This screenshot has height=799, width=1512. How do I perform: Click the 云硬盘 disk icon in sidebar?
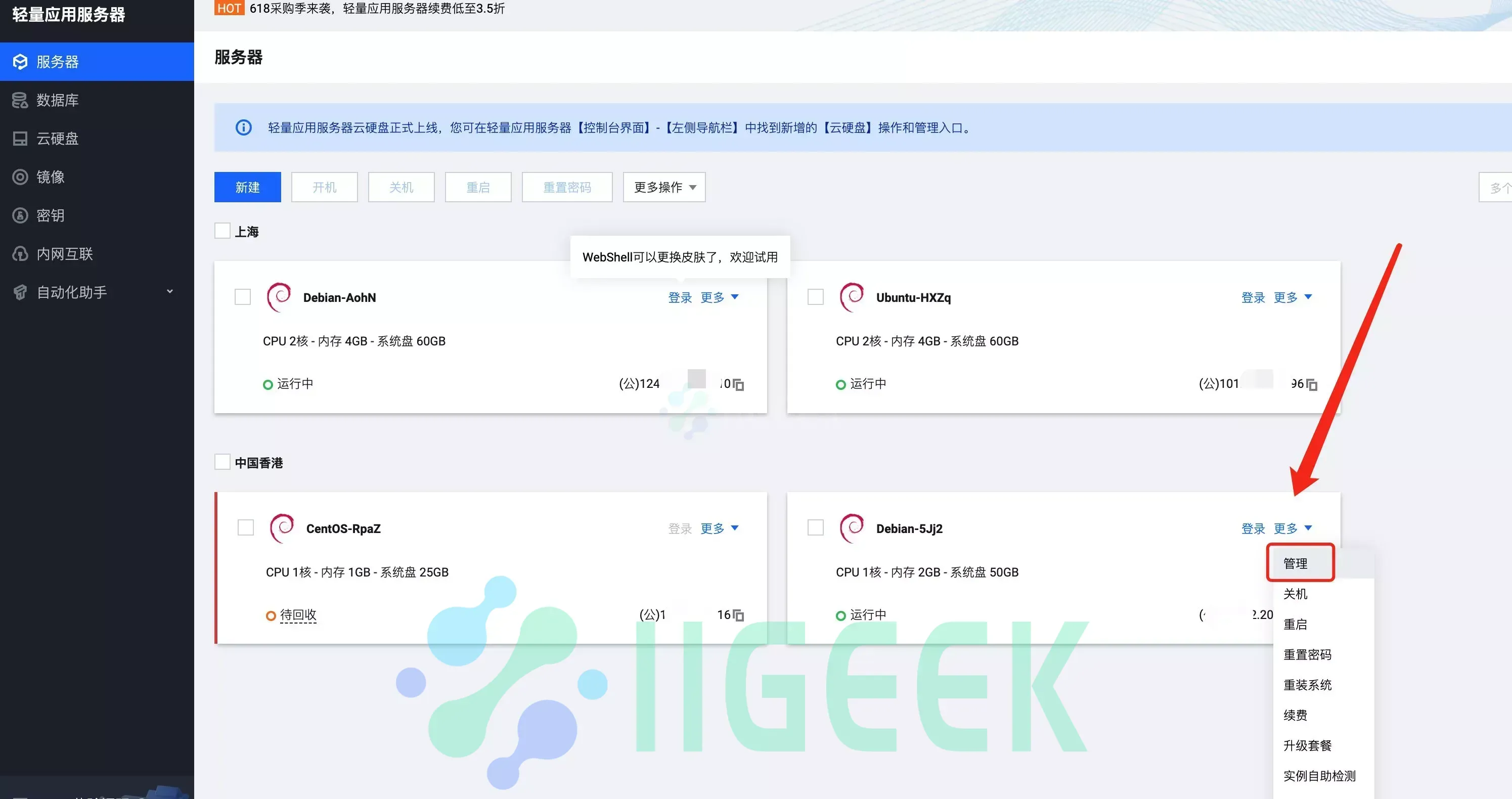click(x=20, y=139)
